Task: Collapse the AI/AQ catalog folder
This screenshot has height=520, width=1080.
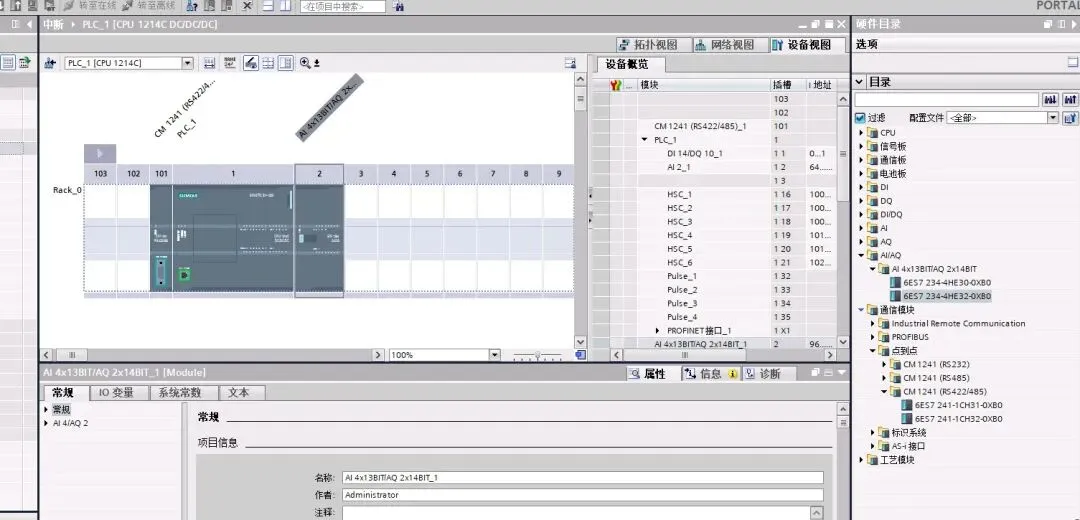Action: point(861,255)
